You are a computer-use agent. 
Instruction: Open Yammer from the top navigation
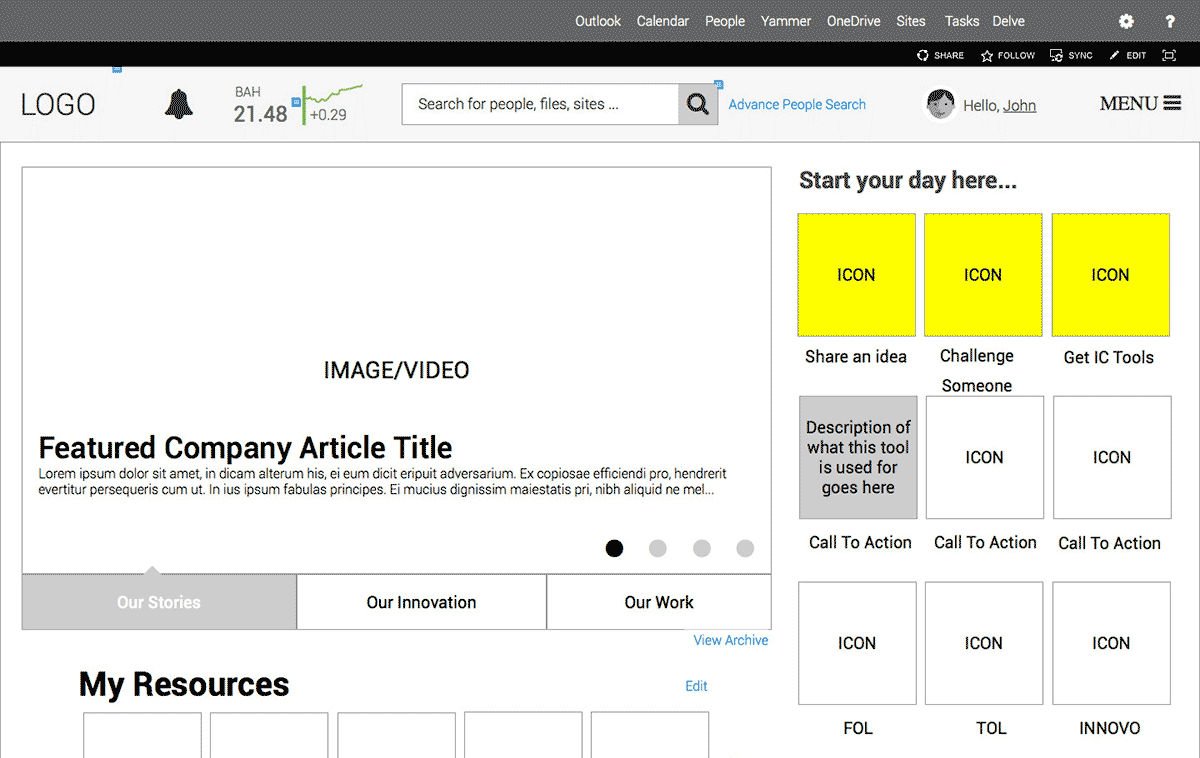click(786, 21)
